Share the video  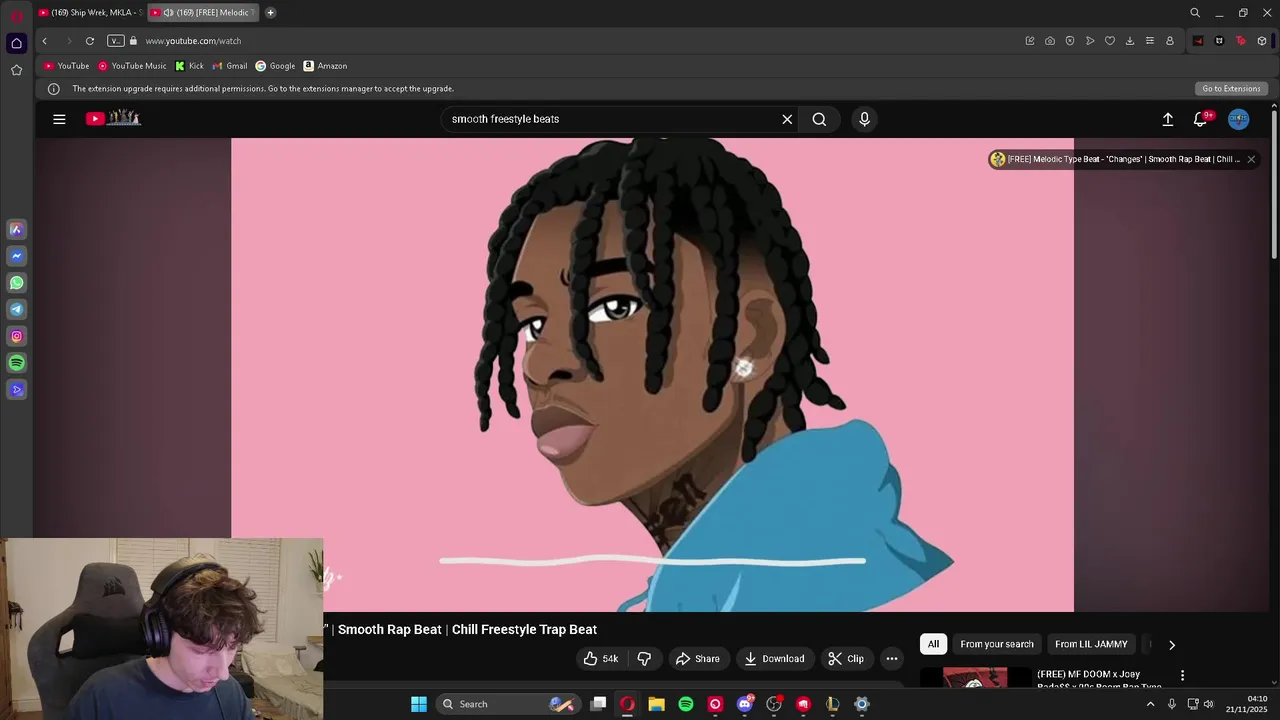(697, 659)
